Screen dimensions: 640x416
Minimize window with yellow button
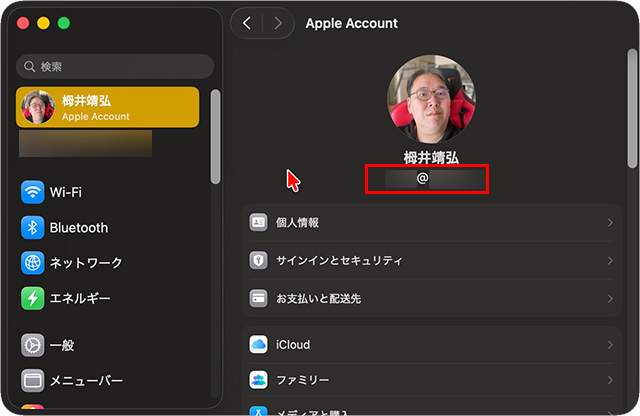43,23
